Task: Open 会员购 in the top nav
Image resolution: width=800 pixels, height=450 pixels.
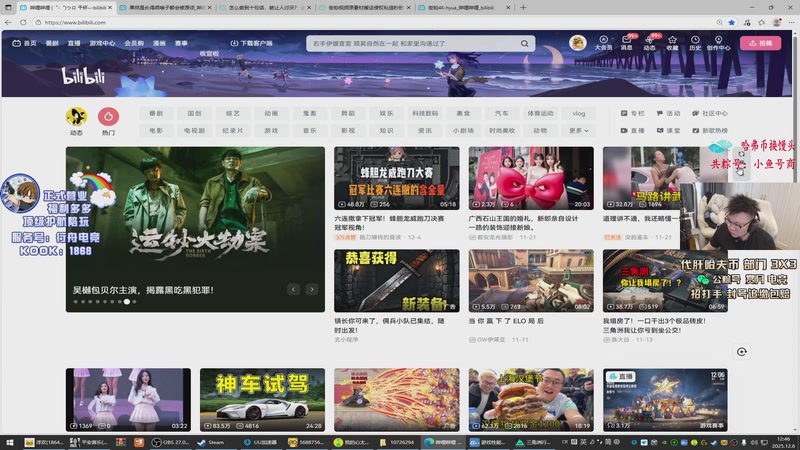Action: (134, 43)
